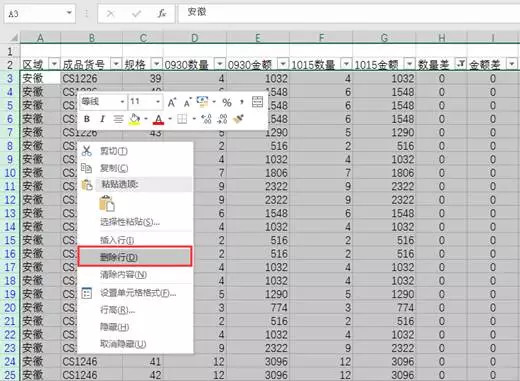The image size is (520, 381).
Task: Click the default paste option icon
Action: (x=107, y=203)
